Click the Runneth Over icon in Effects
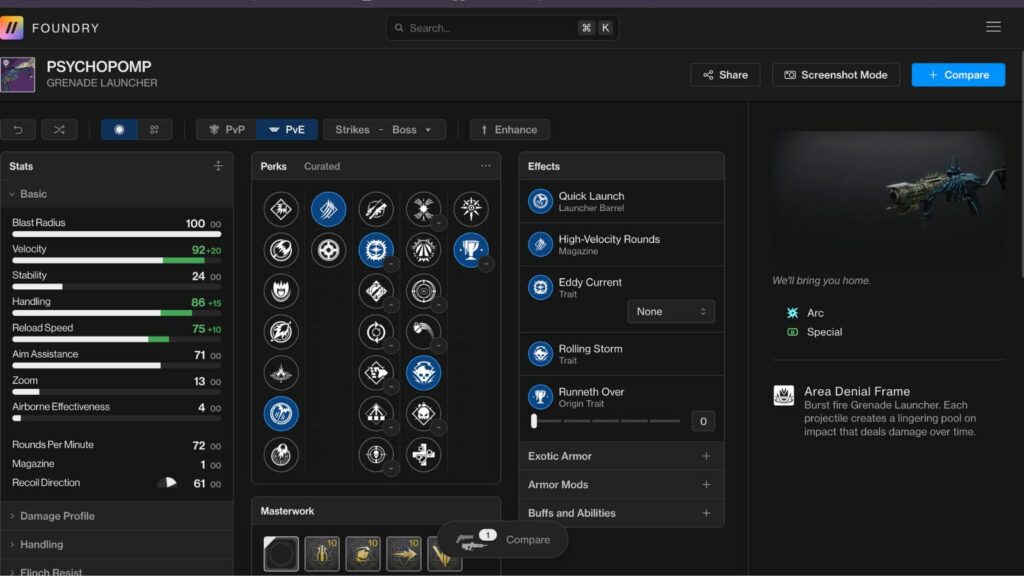 (x=540, y=397)
